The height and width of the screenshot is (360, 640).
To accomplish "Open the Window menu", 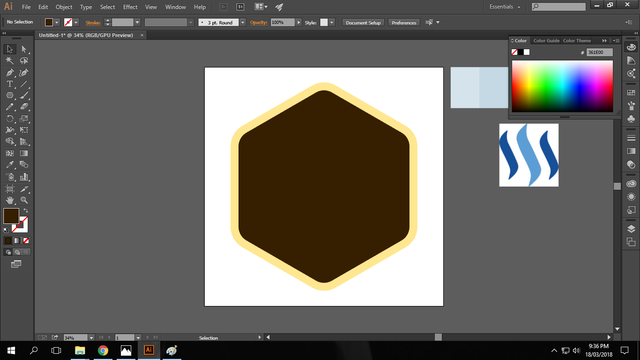I will tap(176, 7).
